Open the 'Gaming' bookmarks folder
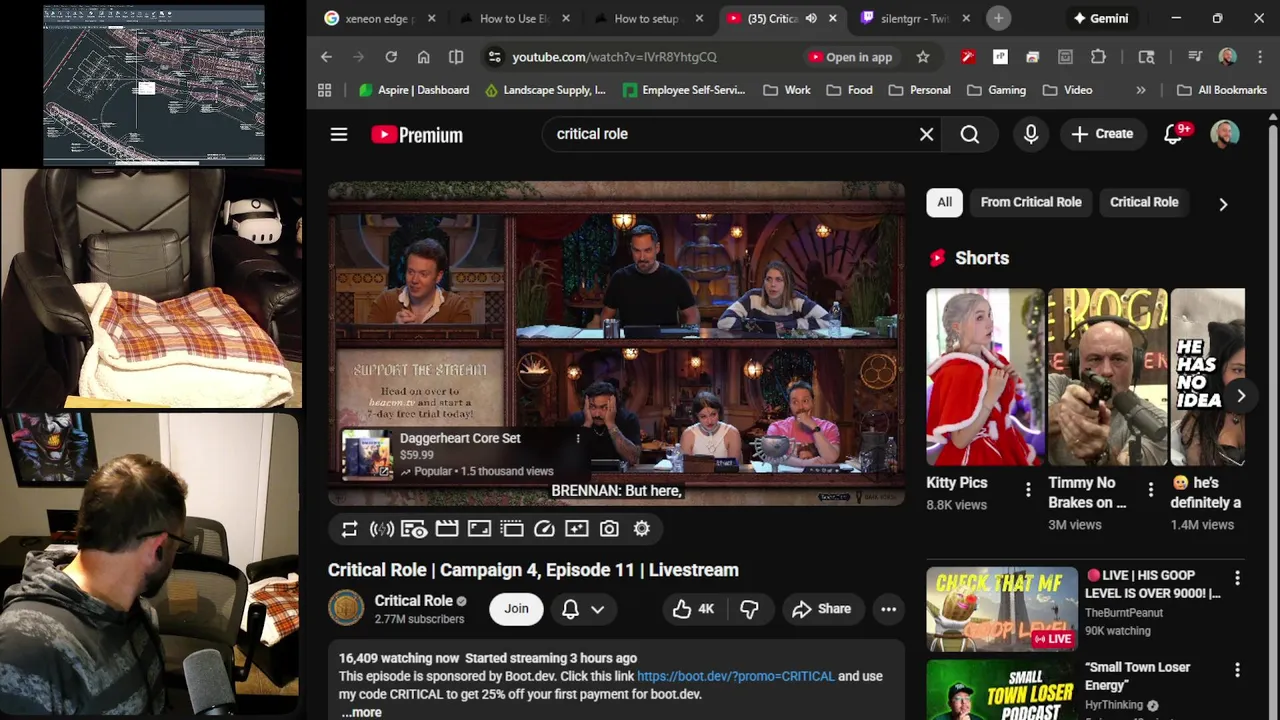This screenshot has width=1280, height=720. pos(997,90)
